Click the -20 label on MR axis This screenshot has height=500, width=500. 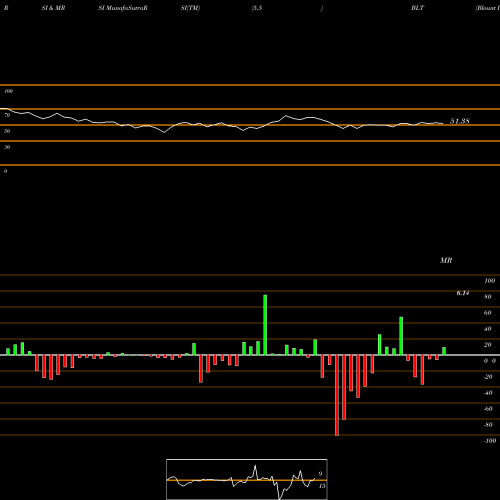click(x=488, y=377)
